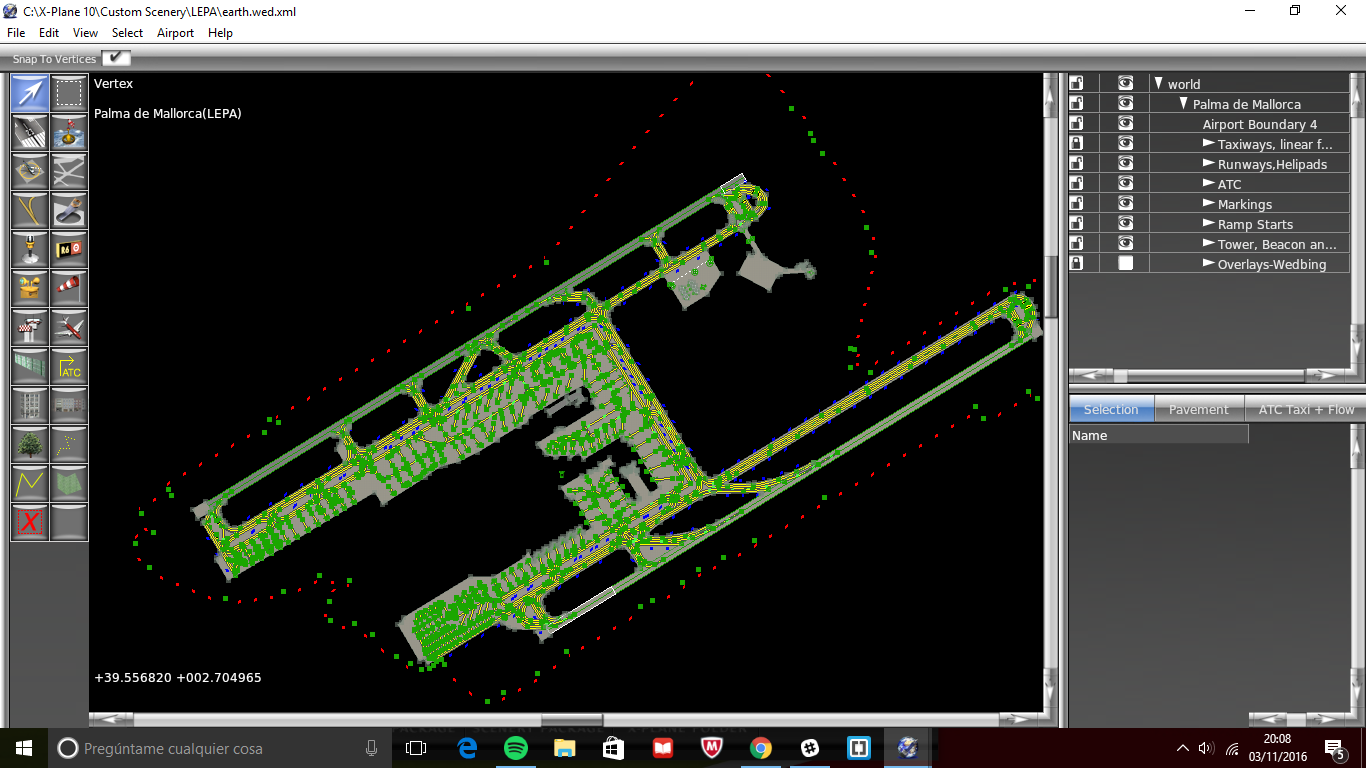Select the Hole cutting tool

(69, 211)
